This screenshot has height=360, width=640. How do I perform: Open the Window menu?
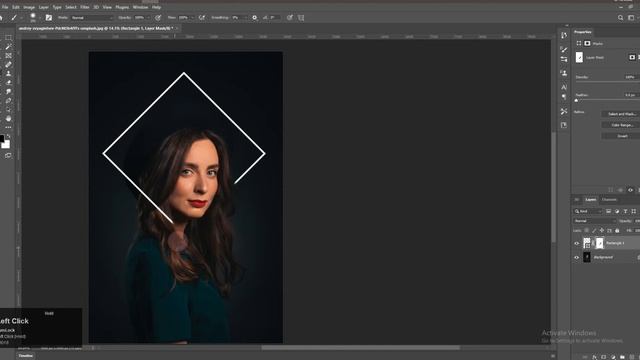click(140, 7)
